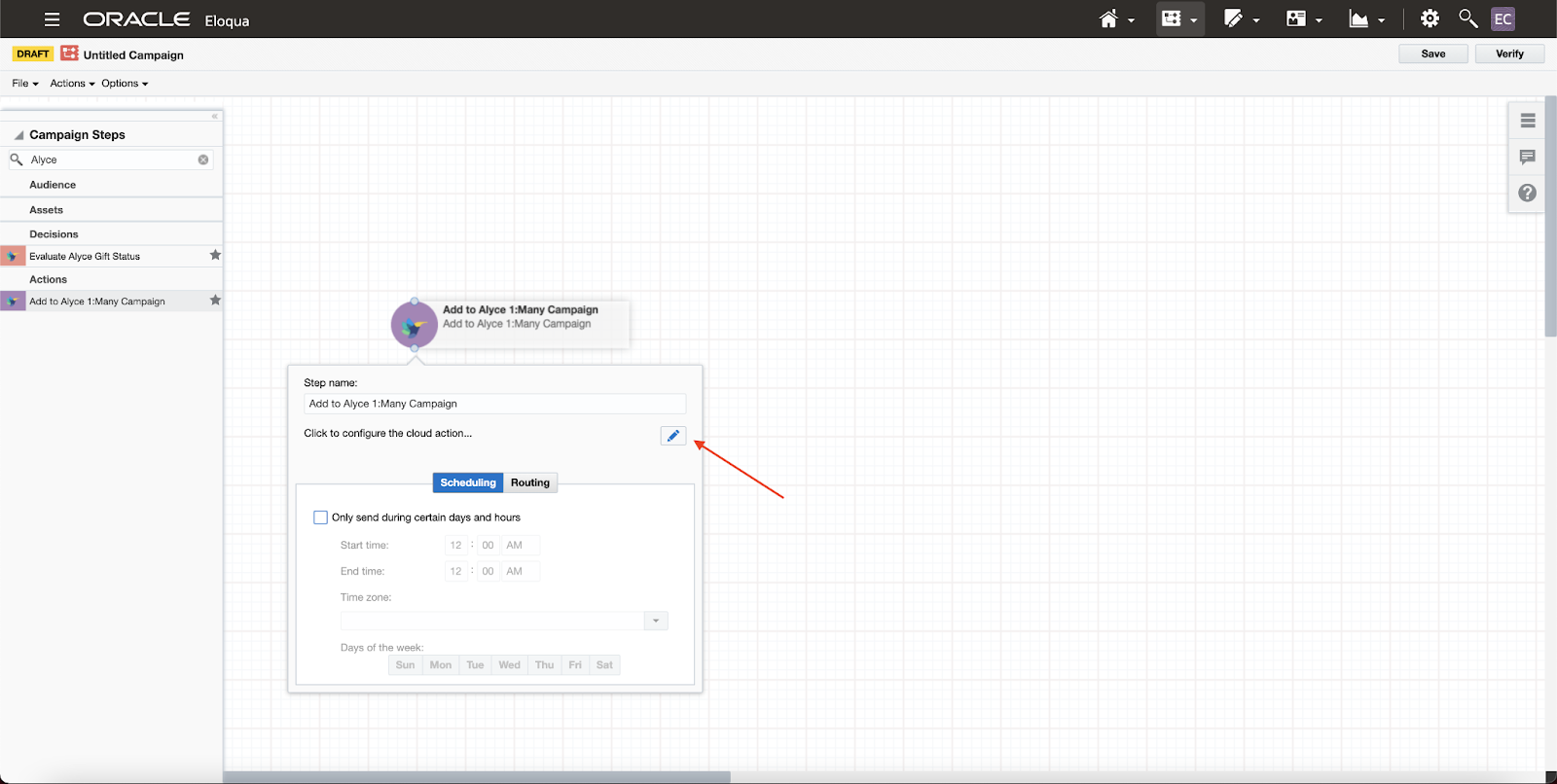Favorite the Add to Alyce 1:Many Campaign step
Screen dimensions: 1557x784
tap(215, 300)
